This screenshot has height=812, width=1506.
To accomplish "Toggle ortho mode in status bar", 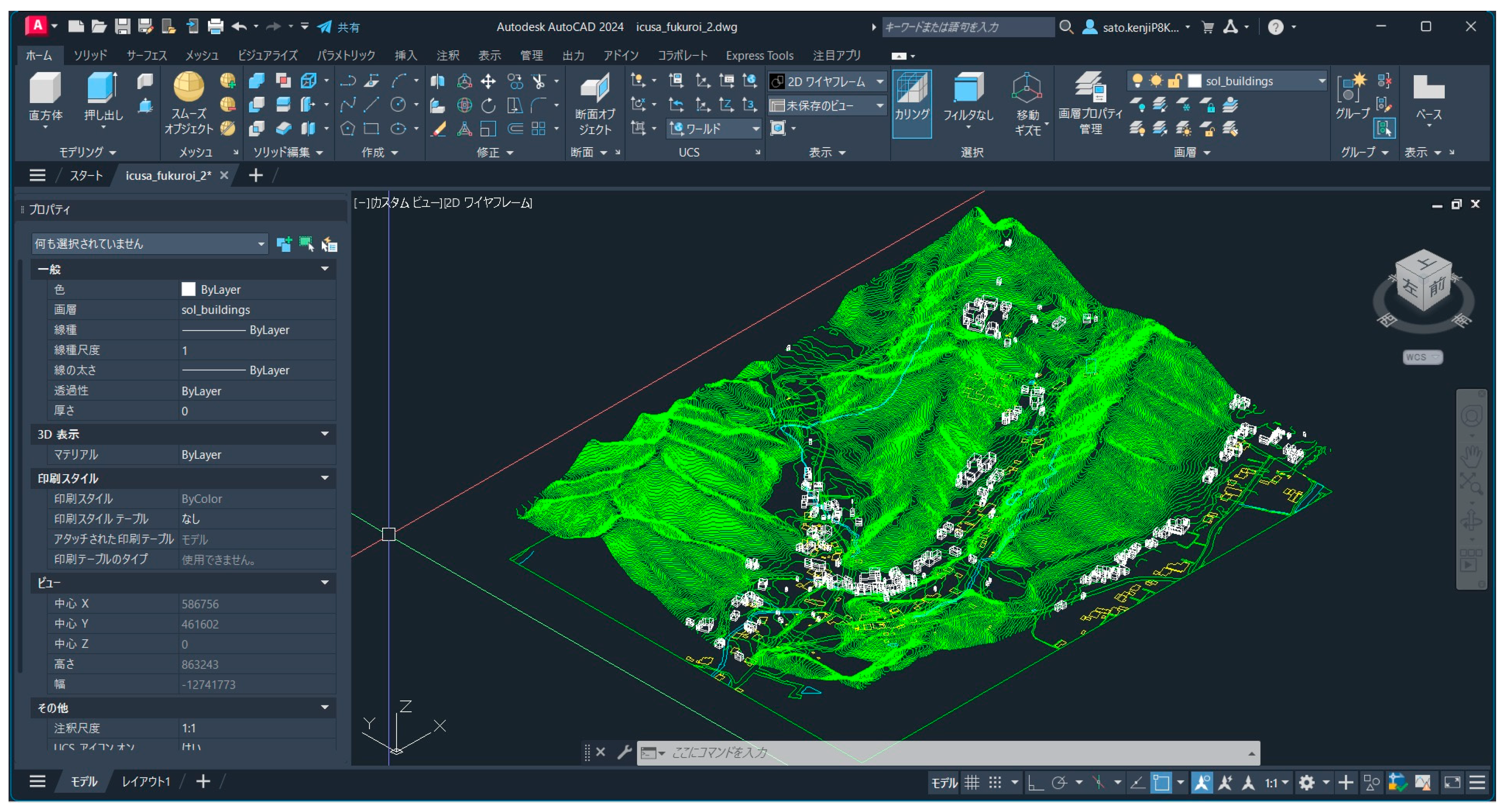I will (x=1035, y=782).
